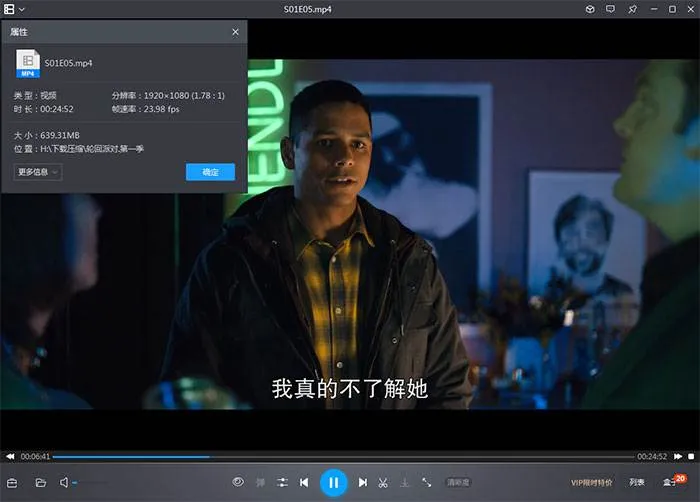Viewport: 700px width, 502px height.
Task: Toggle the eye viewing mode icon
Action: [x=238, y=482]
